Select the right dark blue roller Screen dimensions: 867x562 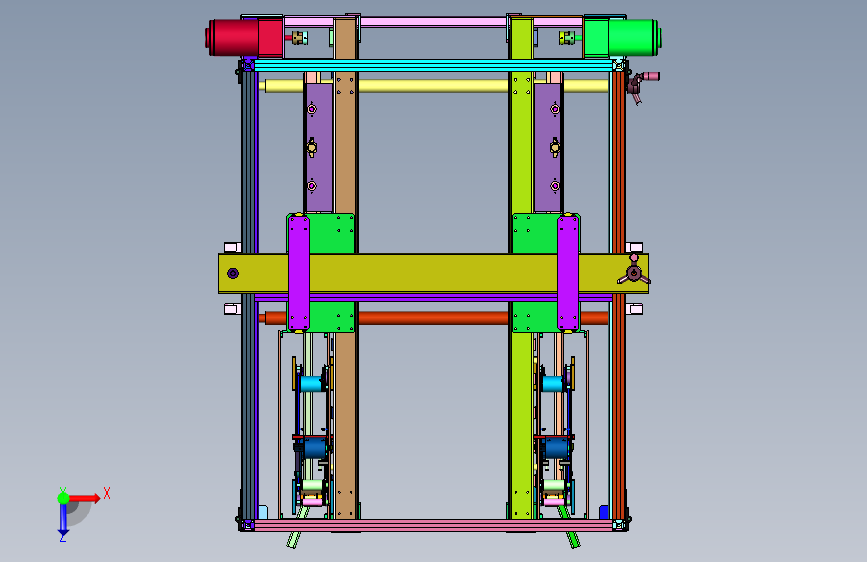tap(556, 448)
